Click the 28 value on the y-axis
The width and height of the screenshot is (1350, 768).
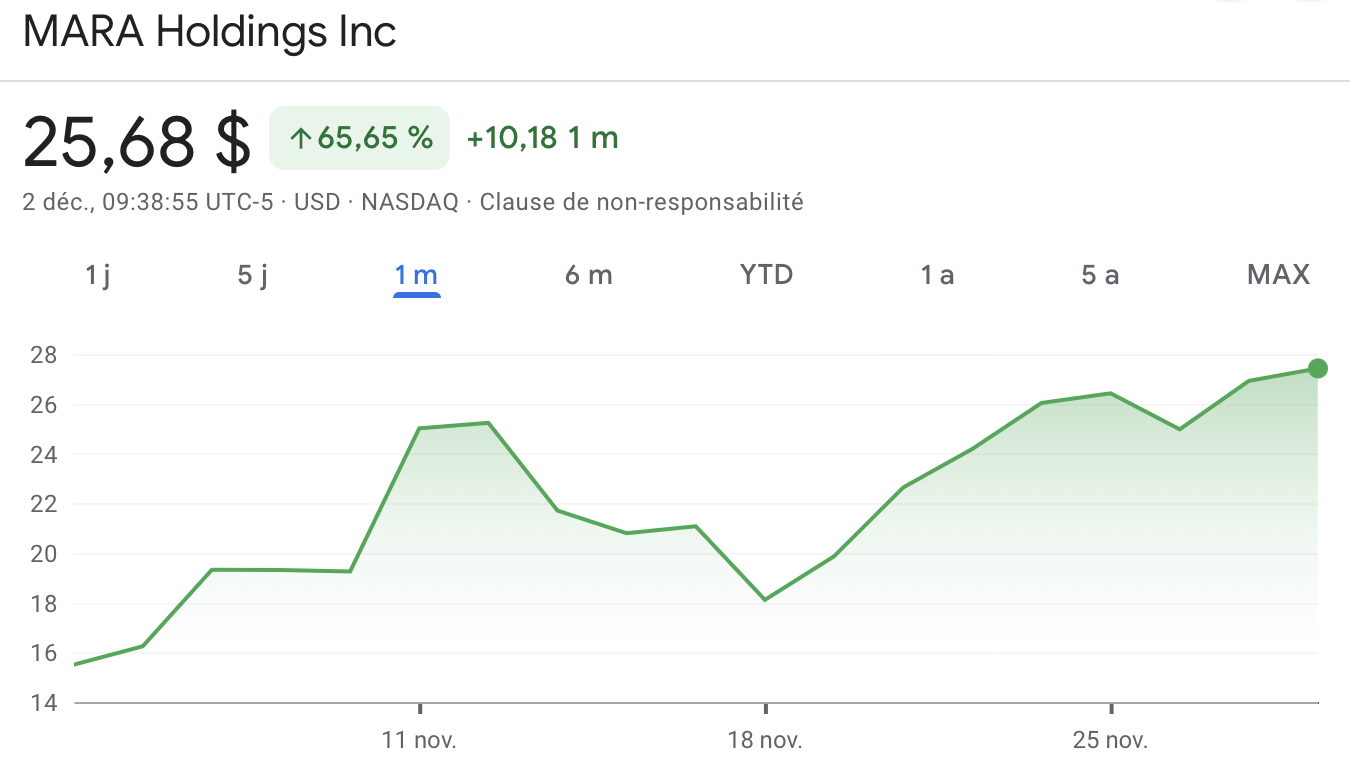click(44, 355)
